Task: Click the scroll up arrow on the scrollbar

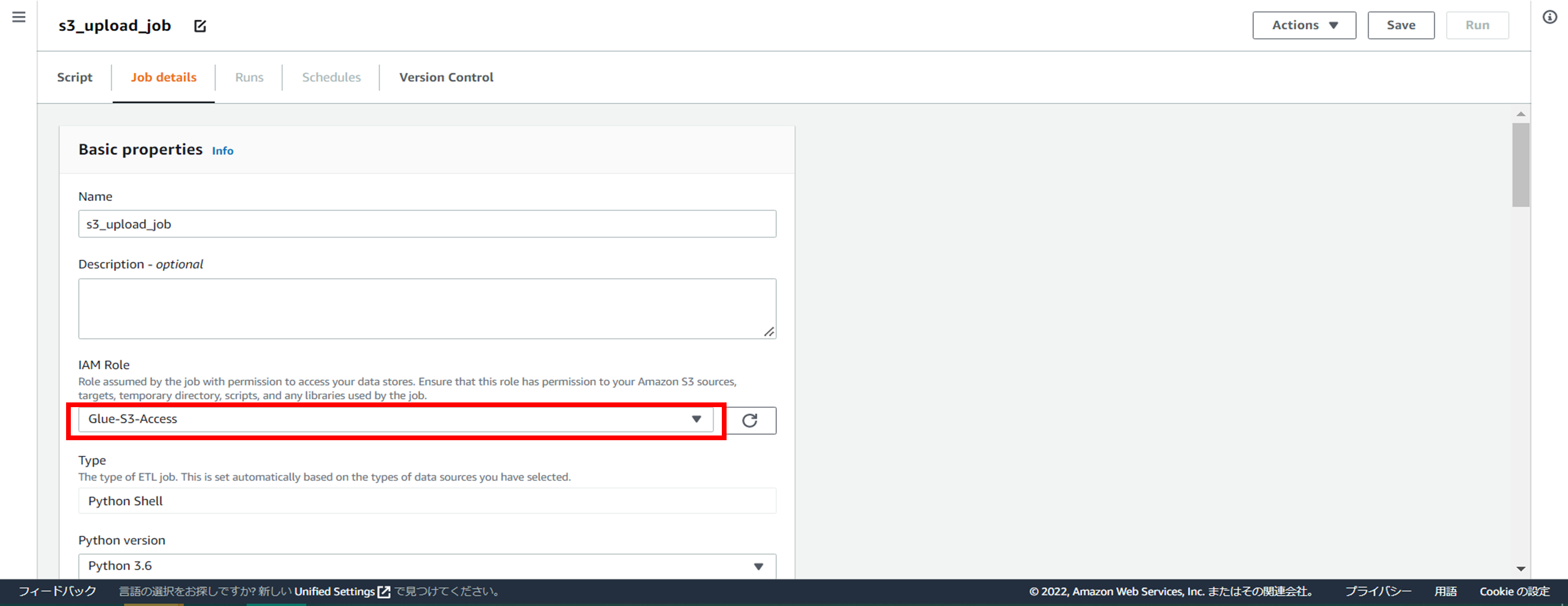Action: click(x=1520, y=114)
